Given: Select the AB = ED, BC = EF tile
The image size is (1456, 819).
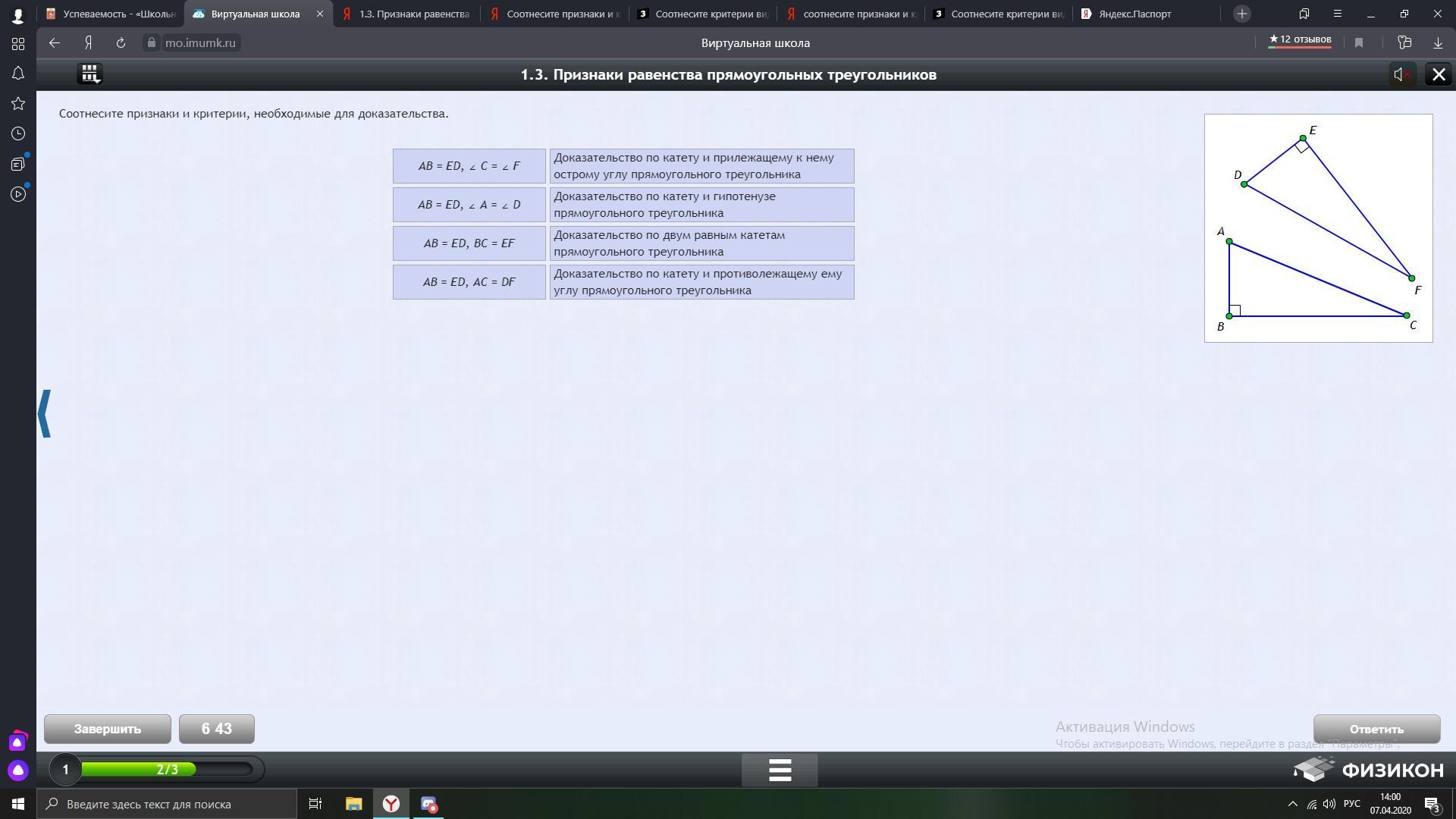Looking at the screenshot, I should click(469, 243).
